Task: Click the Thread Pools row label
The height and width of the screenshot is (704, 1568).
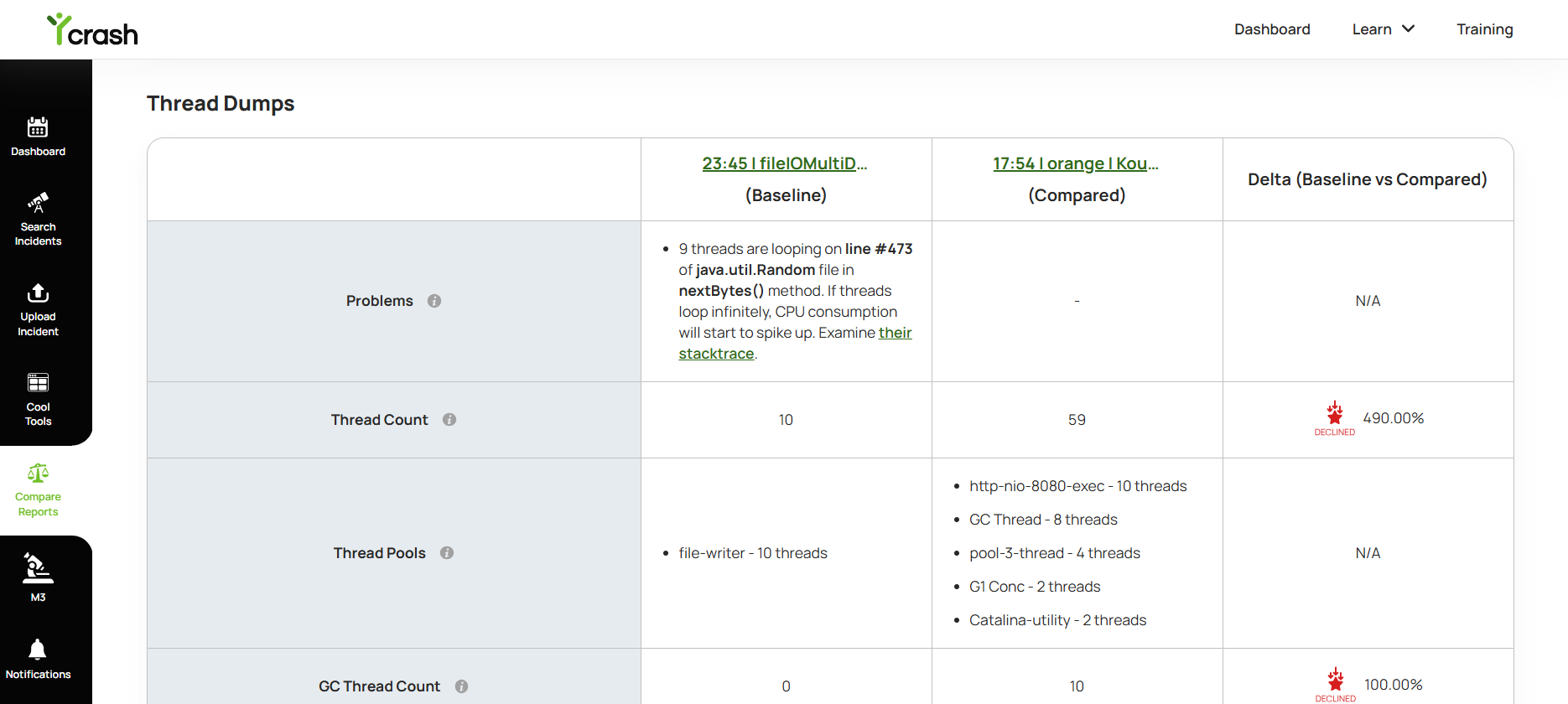Action: click(x=380, y=552)
